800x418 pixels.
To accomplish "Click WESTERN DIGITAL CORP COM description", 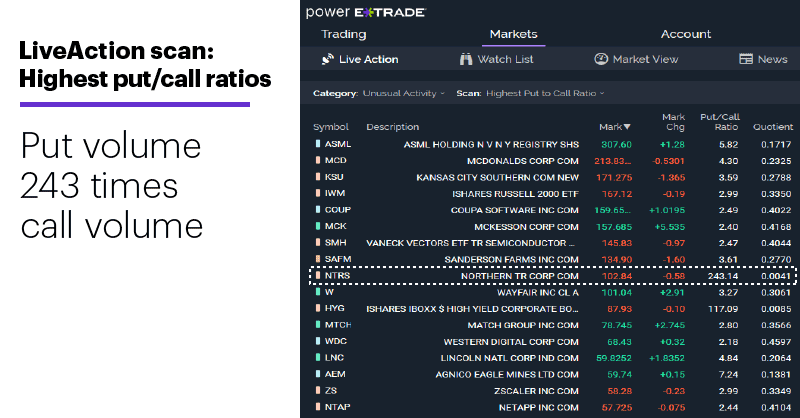I will (x=511, y=342).
